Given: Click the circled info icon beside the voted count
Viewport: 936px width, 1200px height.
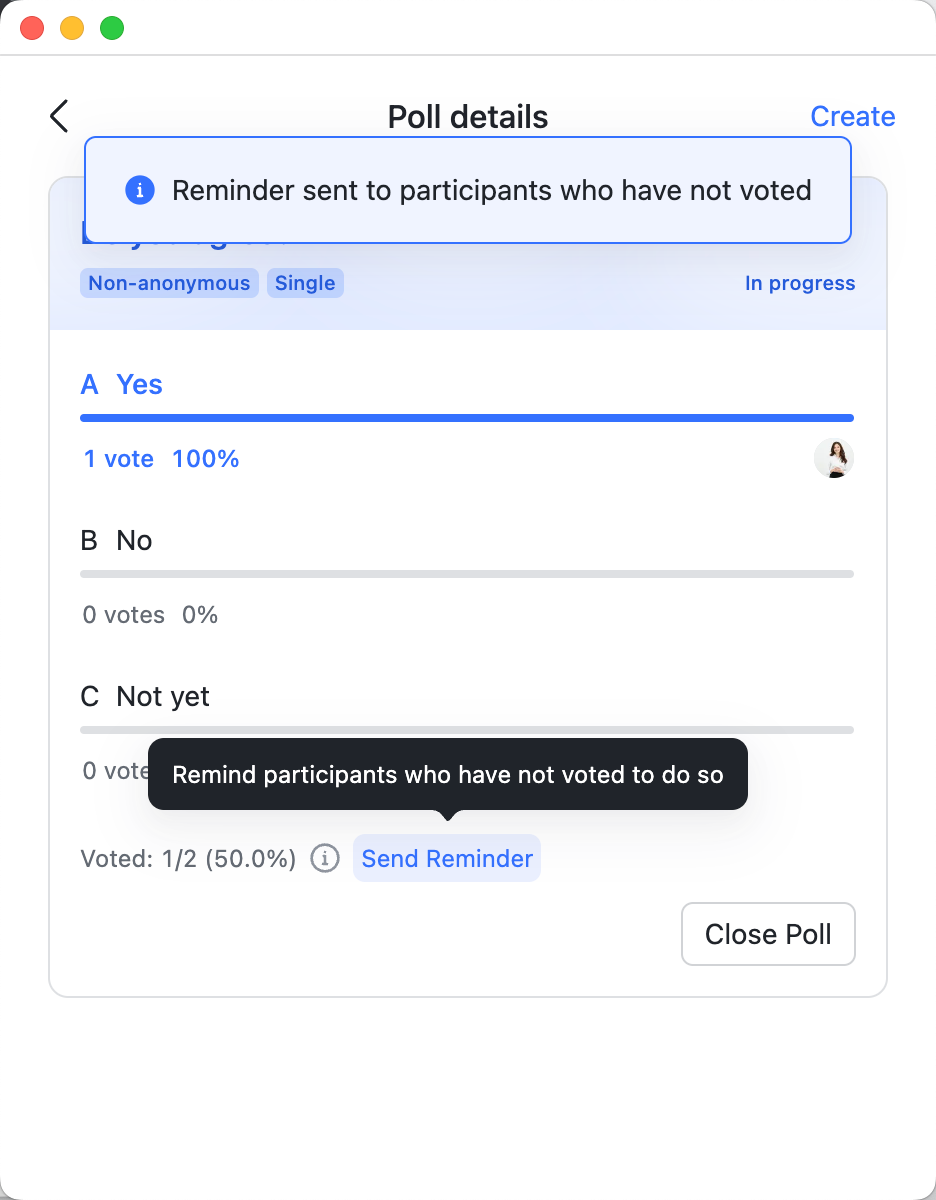Looking at the screenshot, I should click(x=324, y=858).
